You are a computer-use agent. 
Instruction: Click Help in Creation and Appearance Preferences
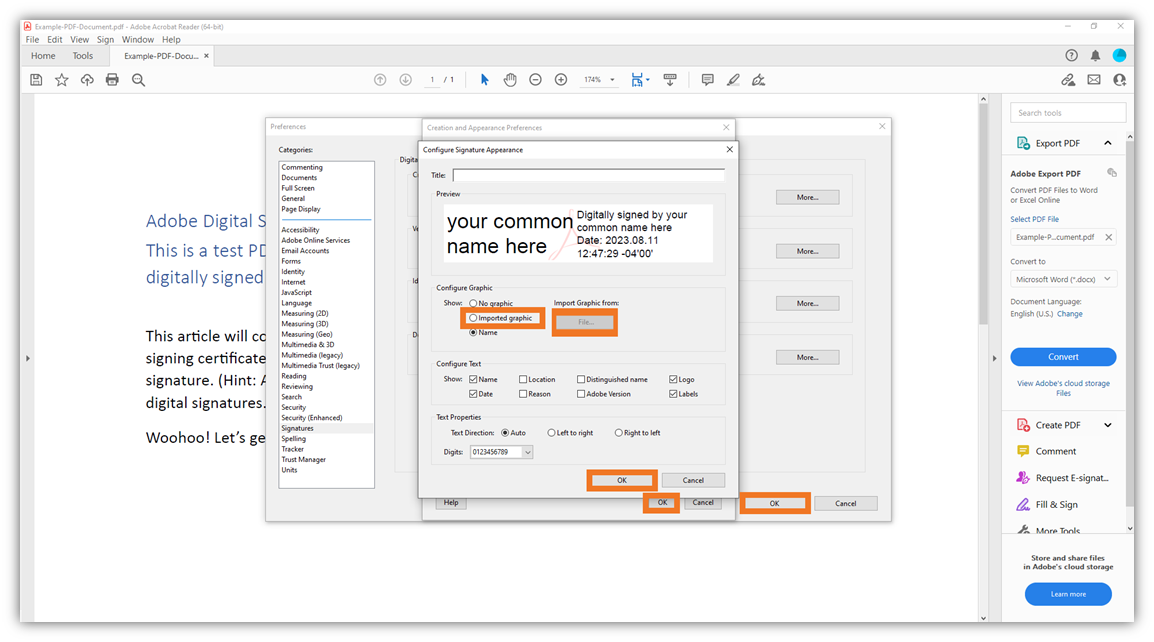click(x=451, y=502)
